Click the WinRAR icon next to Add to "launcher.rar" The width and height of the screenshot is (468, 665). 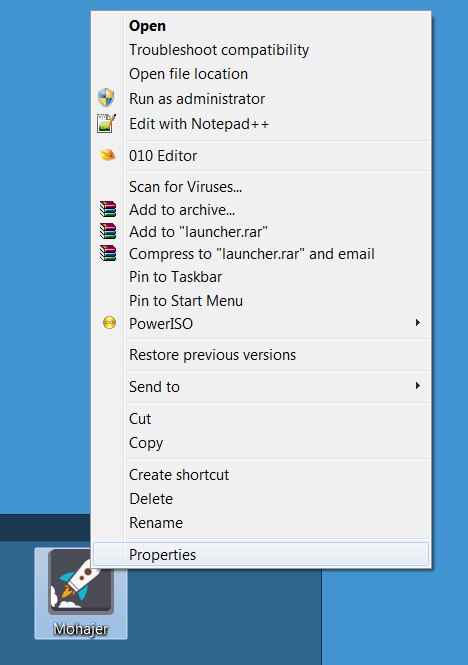click(108, 231)
